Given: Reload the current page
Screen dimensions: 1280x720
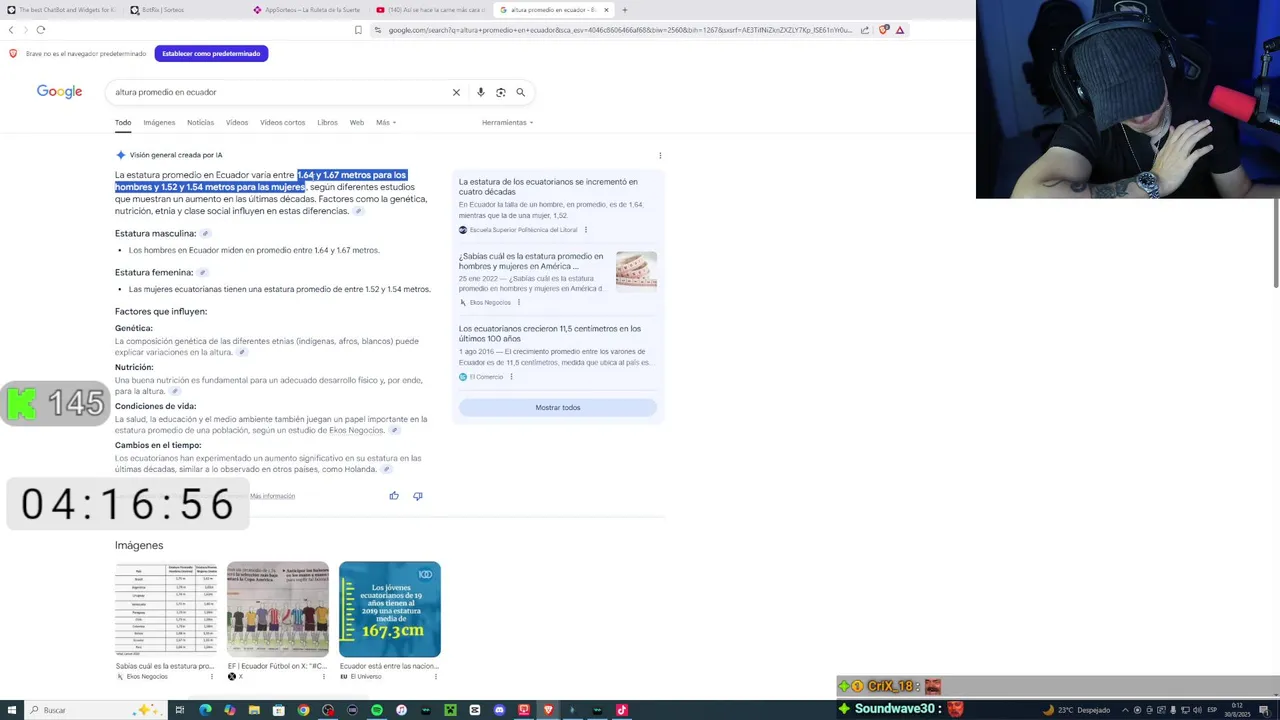Looking at the screenshot, I should 40,30.
